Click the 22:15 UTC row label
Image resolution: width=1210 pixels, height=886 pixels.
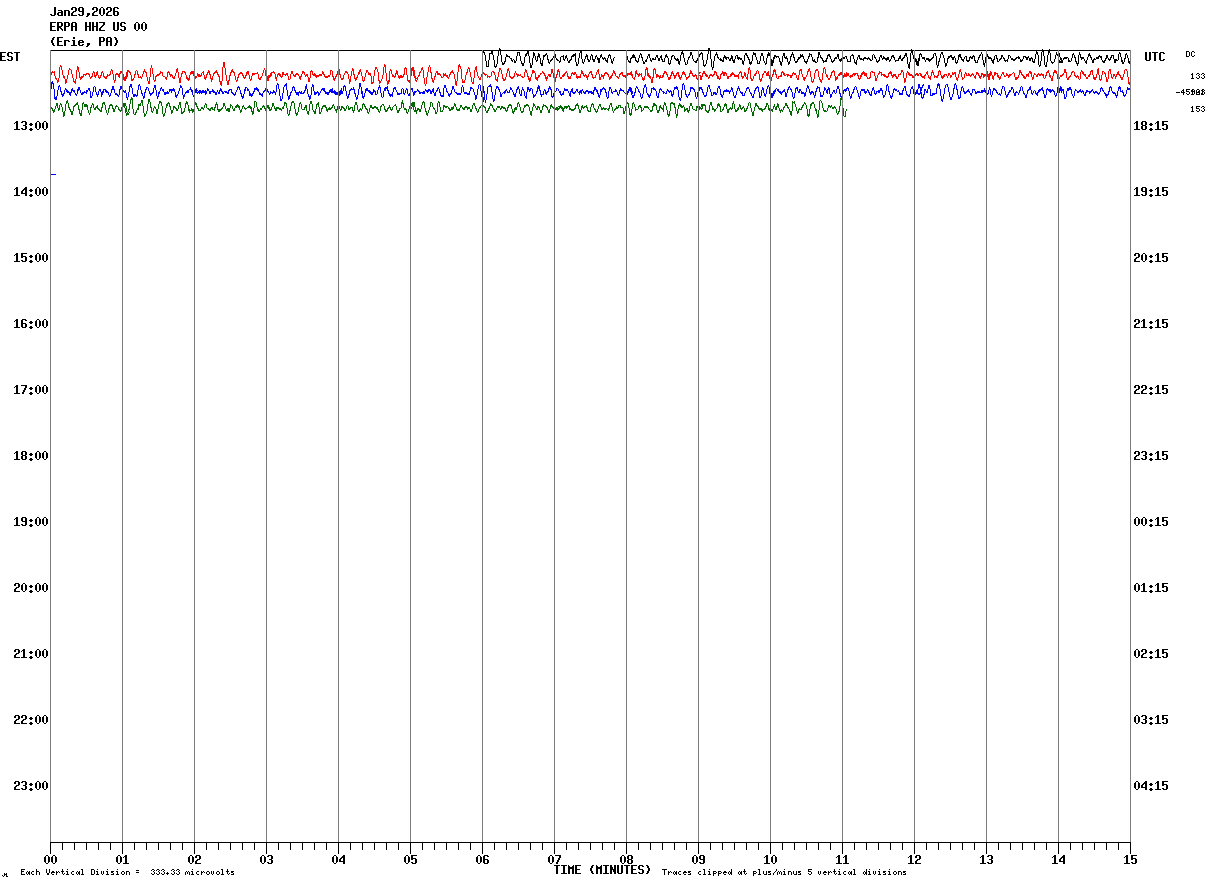pos(1151,389)
